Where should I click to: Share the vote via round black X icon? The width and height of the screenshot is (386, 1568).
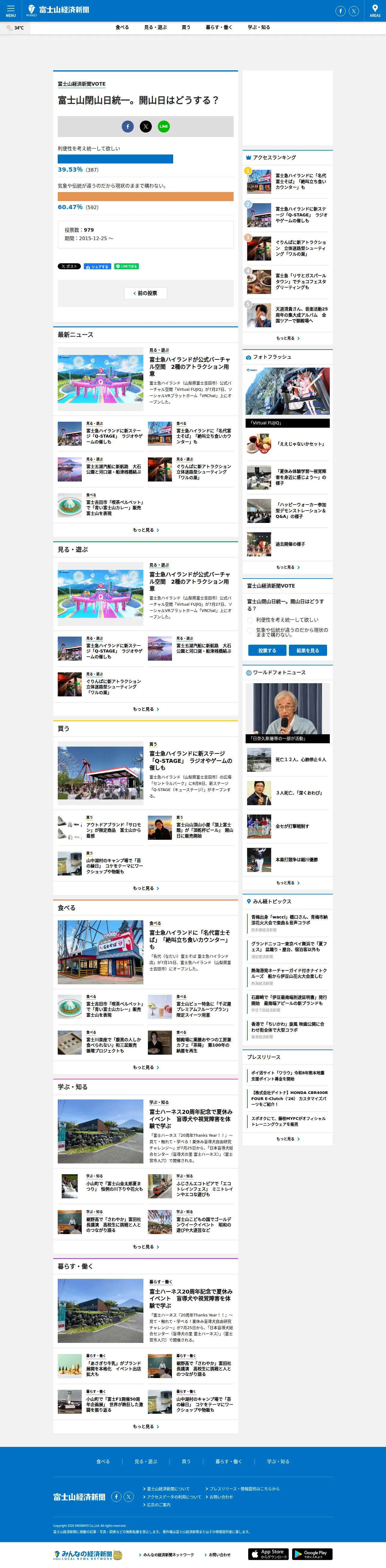(146, 127)
